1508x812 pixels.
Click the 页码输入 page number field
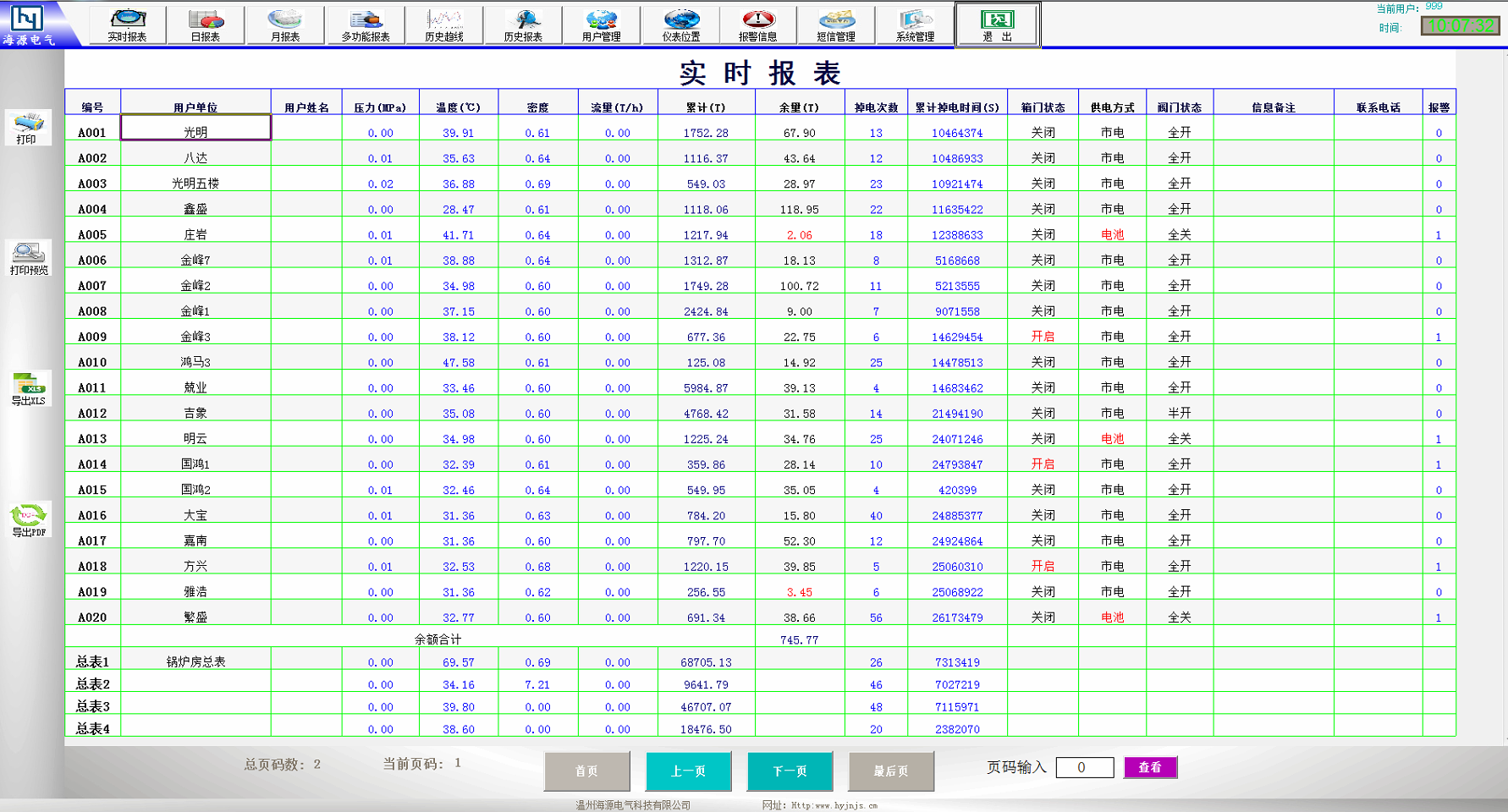1084,768
